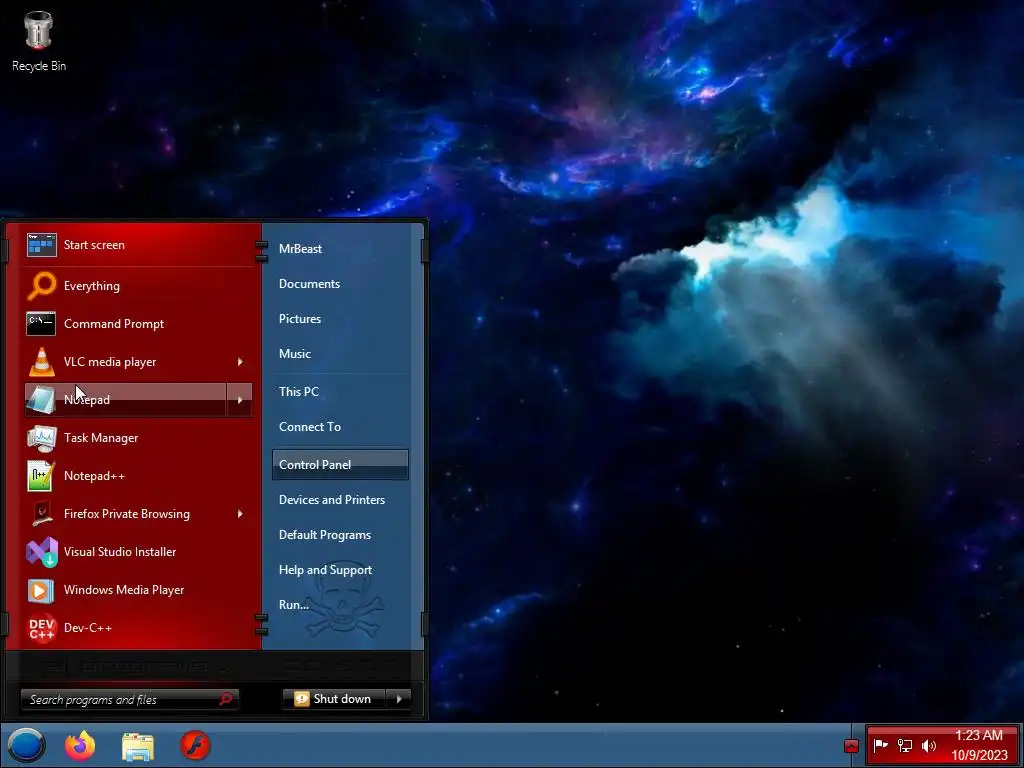
Task: Click the volume speaker tray icon
Action: click(x=928, y=745)
